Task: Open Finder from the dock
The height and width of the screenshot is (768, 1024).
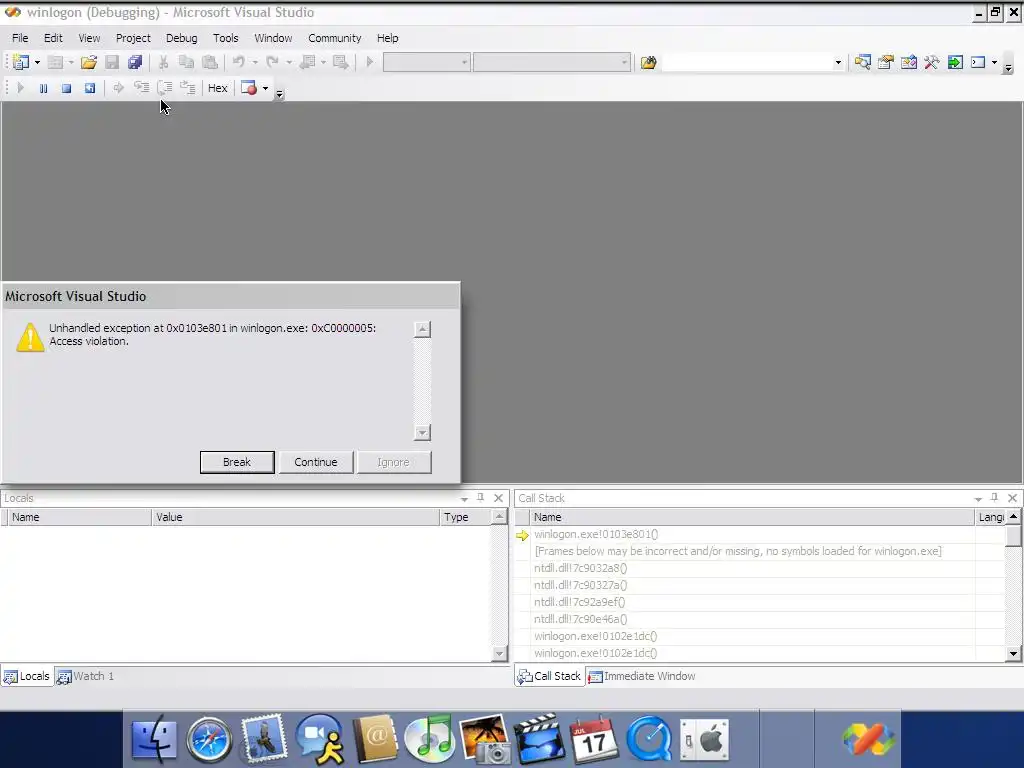Action: click(x=154, y=739)
